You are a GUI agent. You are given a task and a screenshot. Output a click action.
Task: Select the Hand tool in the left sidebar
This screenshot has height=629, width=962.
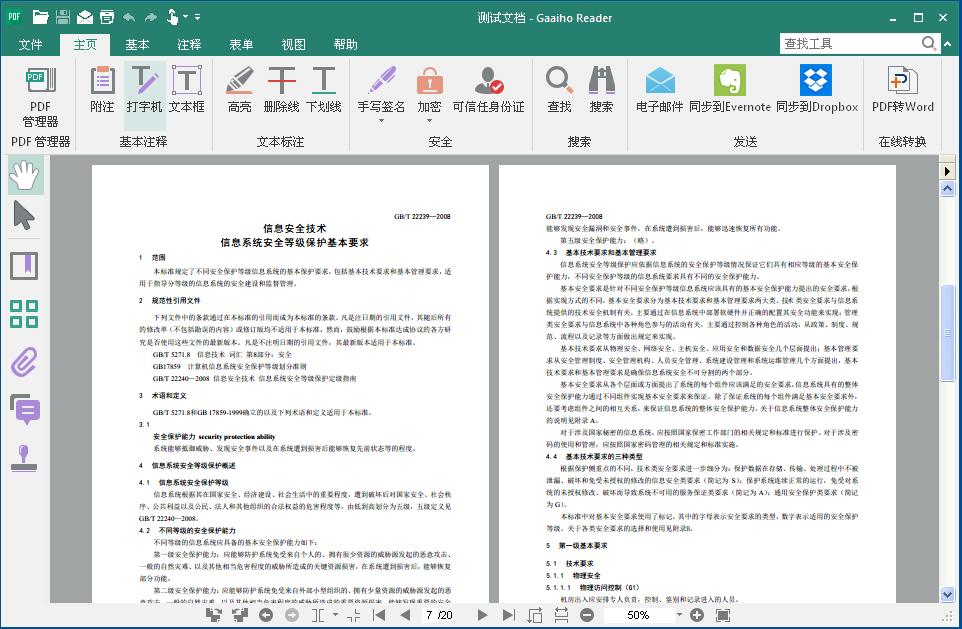tap(22, 173)
